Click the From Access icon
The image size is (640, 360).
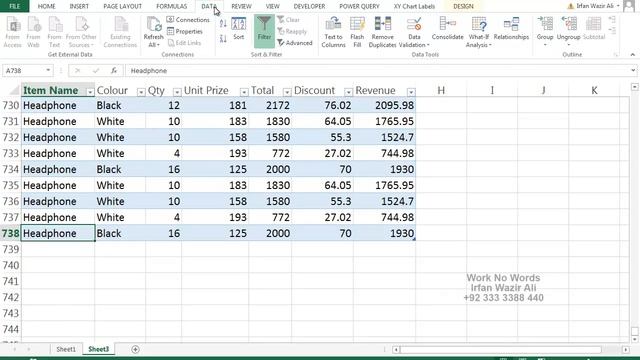[x=13, y=32]
